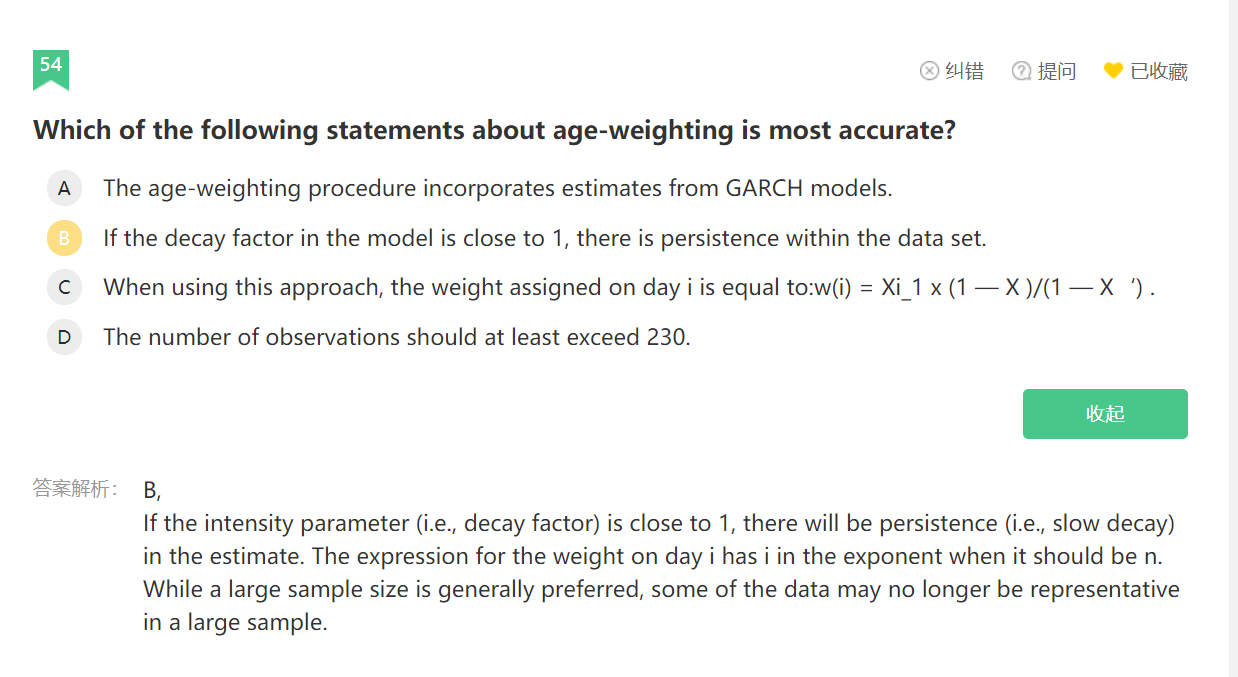Click the yellow heart favorite icon
The image size is (1238, 677).
[x=1113, y=71]
